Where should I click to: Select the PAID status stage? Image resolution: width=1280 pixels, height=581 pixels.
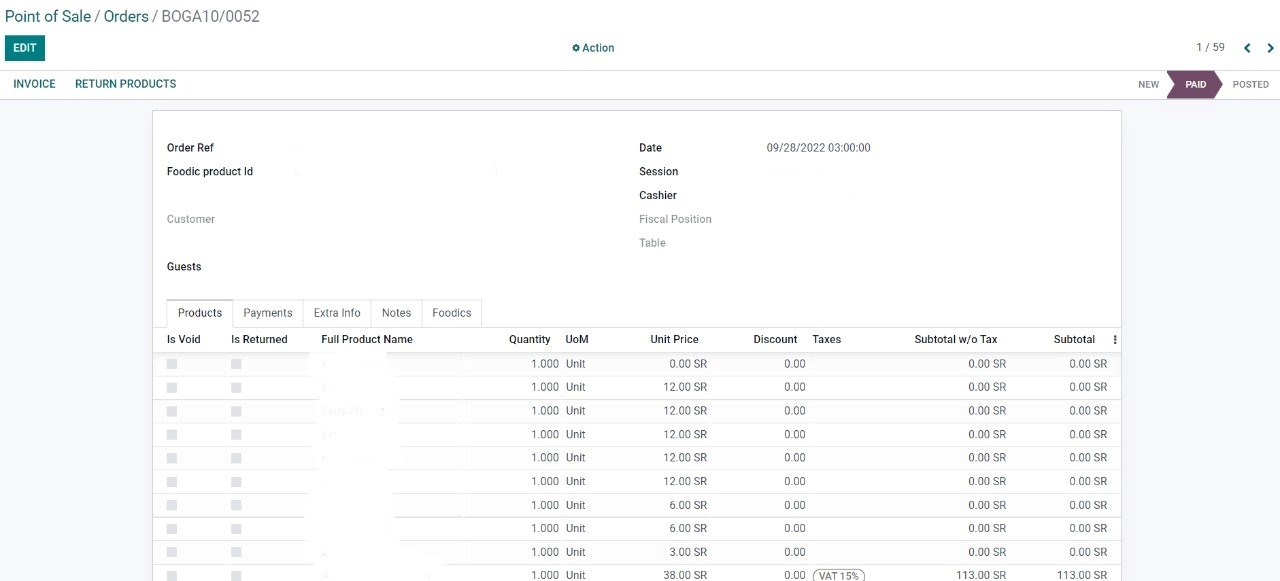pos(1195,85)
